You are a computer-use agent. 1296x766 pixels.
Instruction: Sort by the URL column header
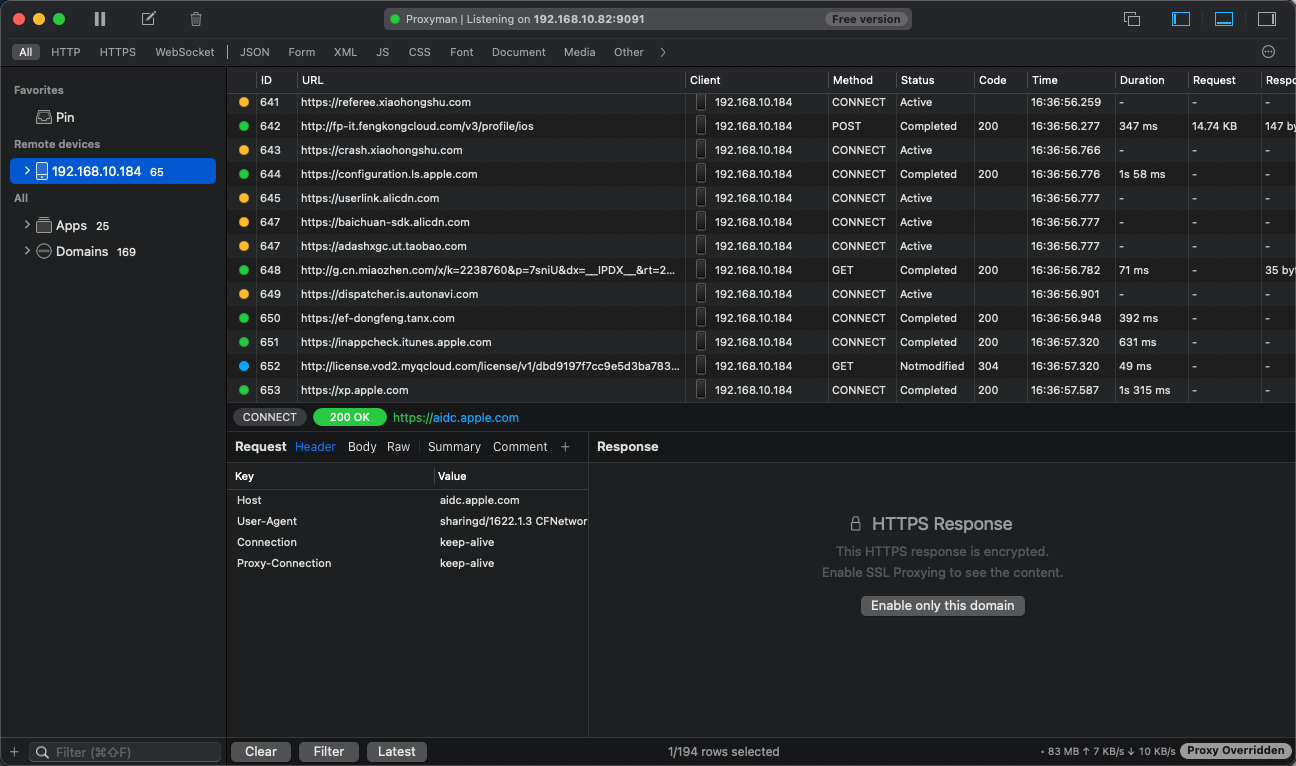pos(491,80)
